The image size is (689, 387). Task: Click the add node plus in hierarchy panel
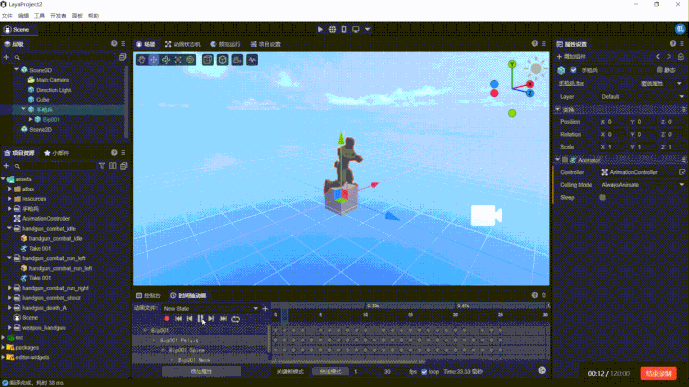tap(6, 57)
